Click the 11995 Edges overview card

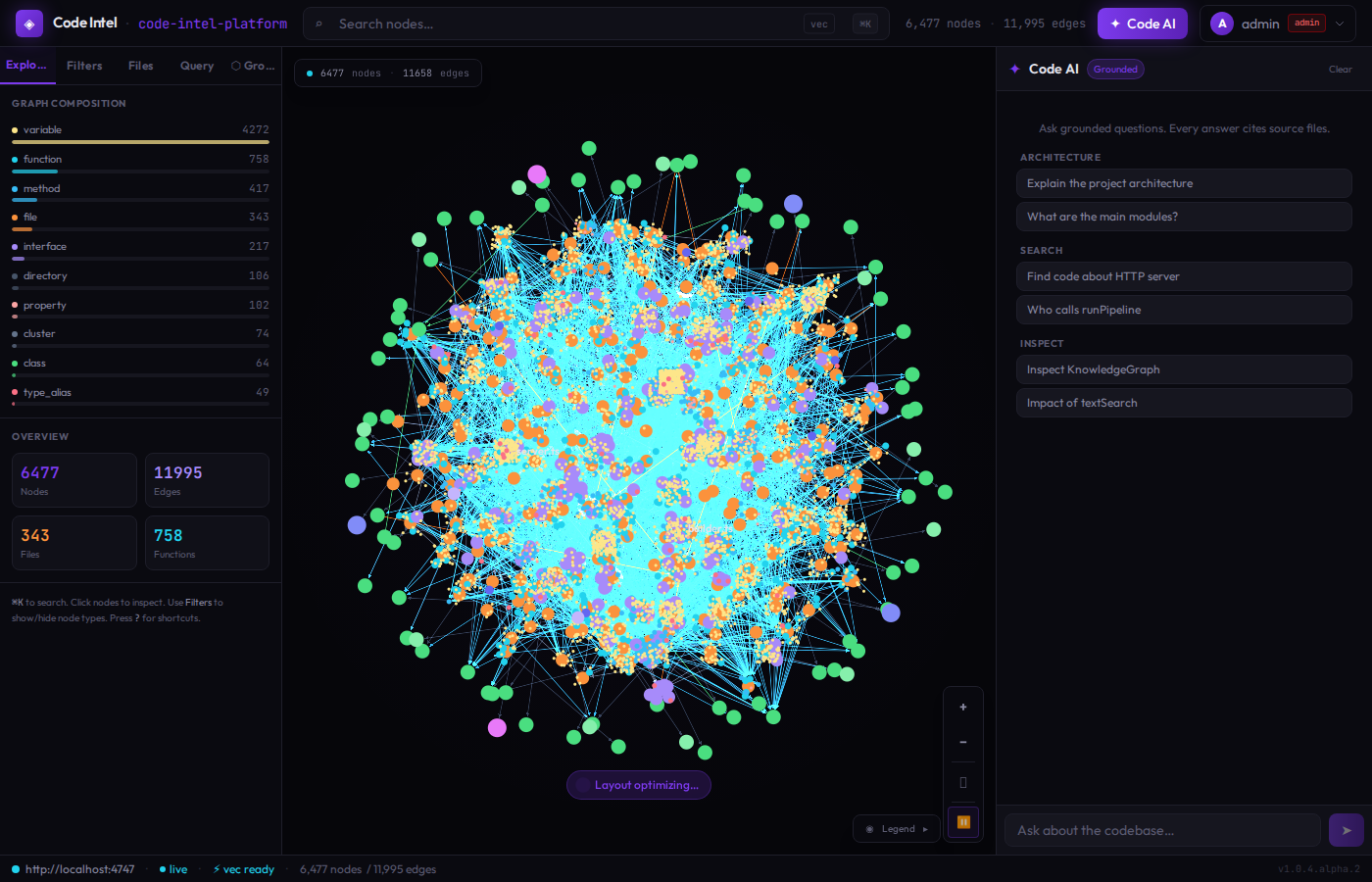tap(207, 480)
